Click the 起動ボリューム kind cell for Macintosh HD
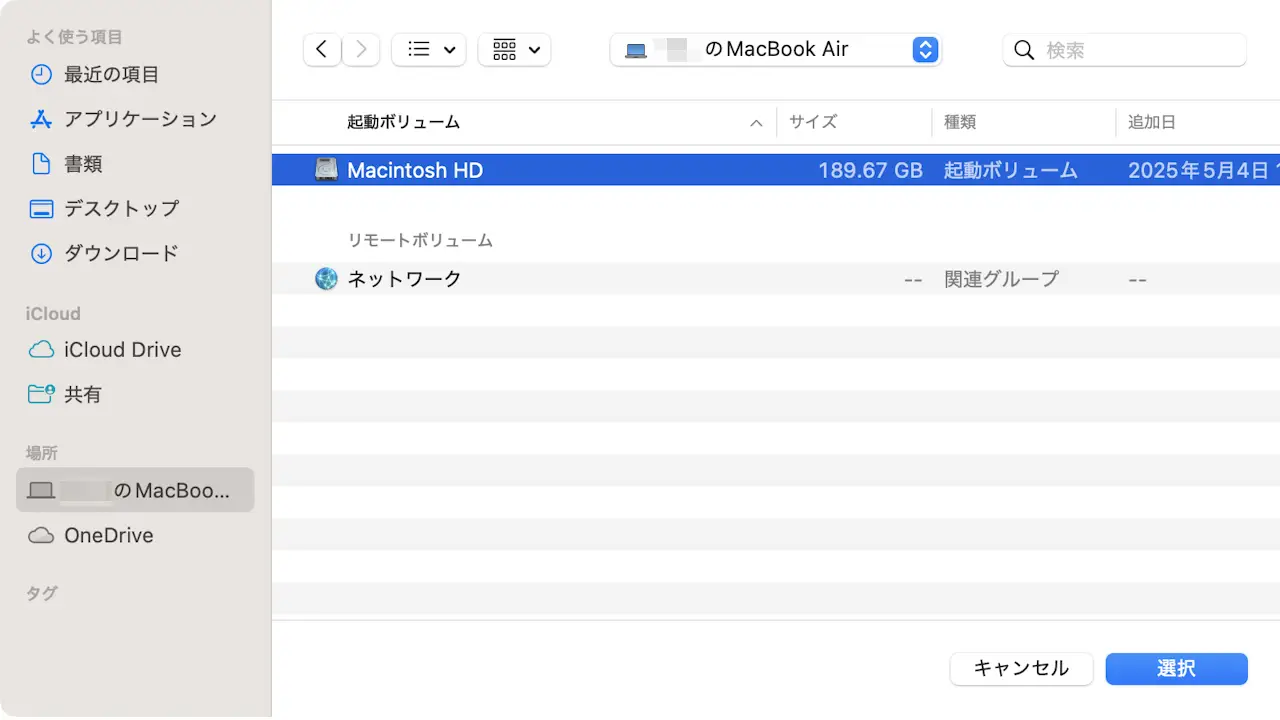The image size is (1280, 720). pyautogui.click(x=1011, y=170)
